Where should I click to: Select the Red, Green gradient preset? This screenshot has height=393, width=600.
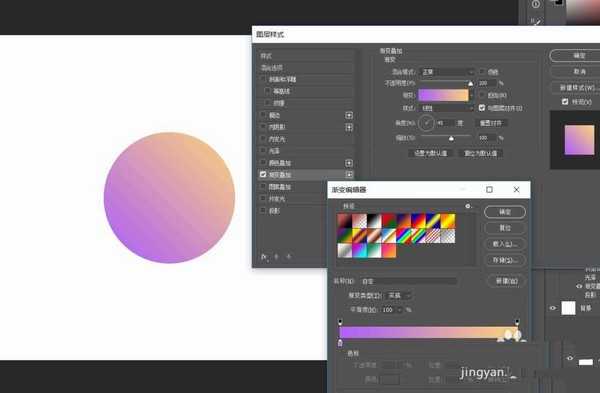389,221
